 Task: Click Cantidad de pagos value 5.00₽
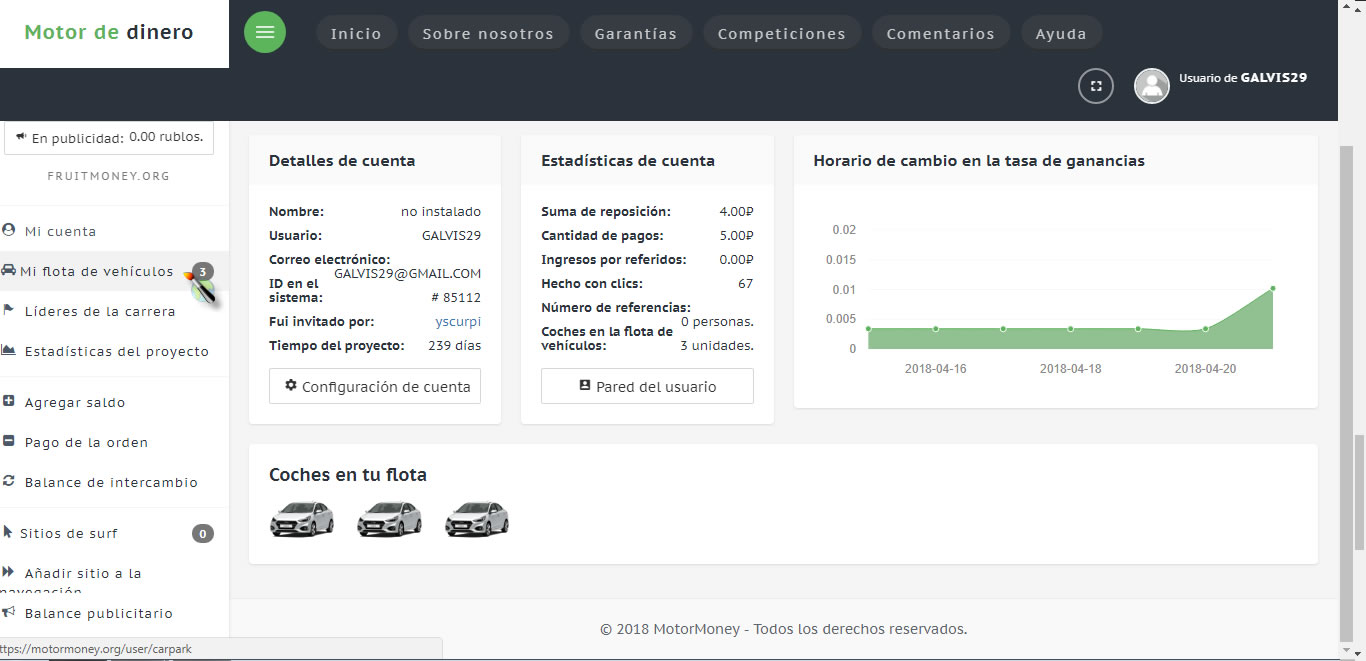click(736, 235)
